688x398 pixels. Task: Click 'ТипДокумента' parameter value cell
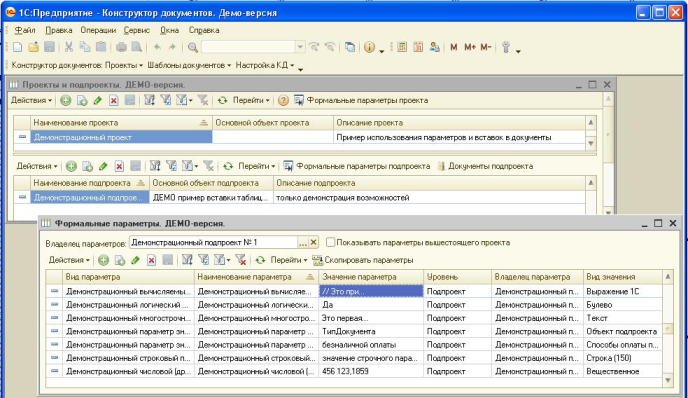pos(371,331)
